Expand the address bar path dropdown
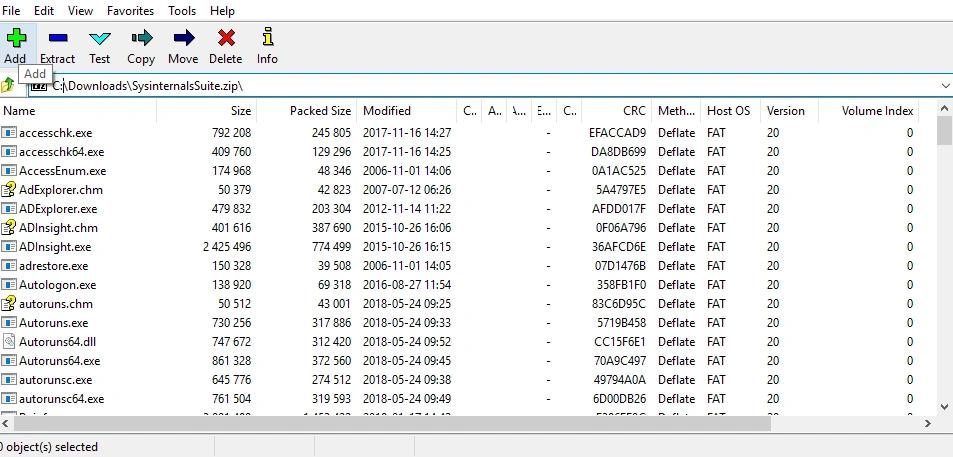 (x=945, y=86)
